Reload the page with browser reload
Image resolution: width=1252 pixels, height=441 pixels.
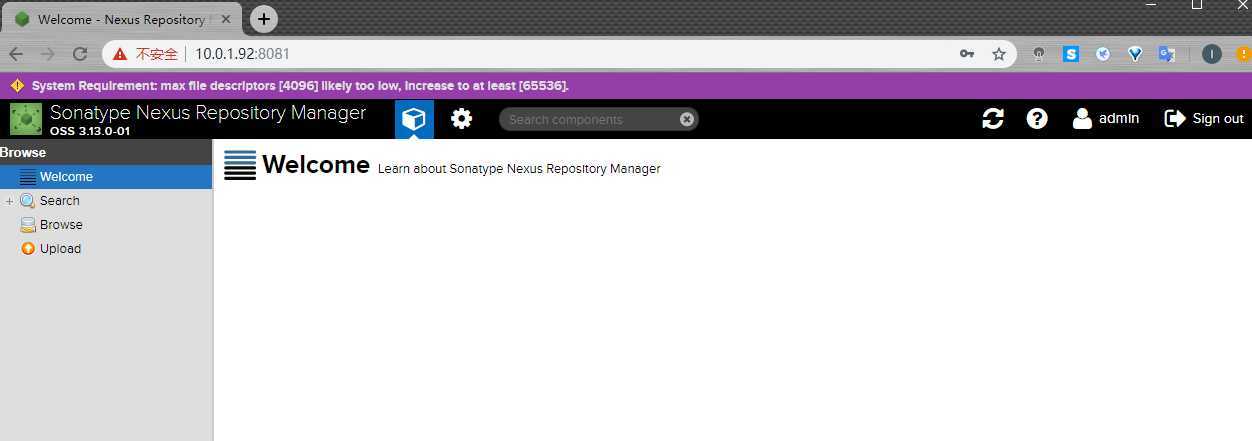(80, 54)
